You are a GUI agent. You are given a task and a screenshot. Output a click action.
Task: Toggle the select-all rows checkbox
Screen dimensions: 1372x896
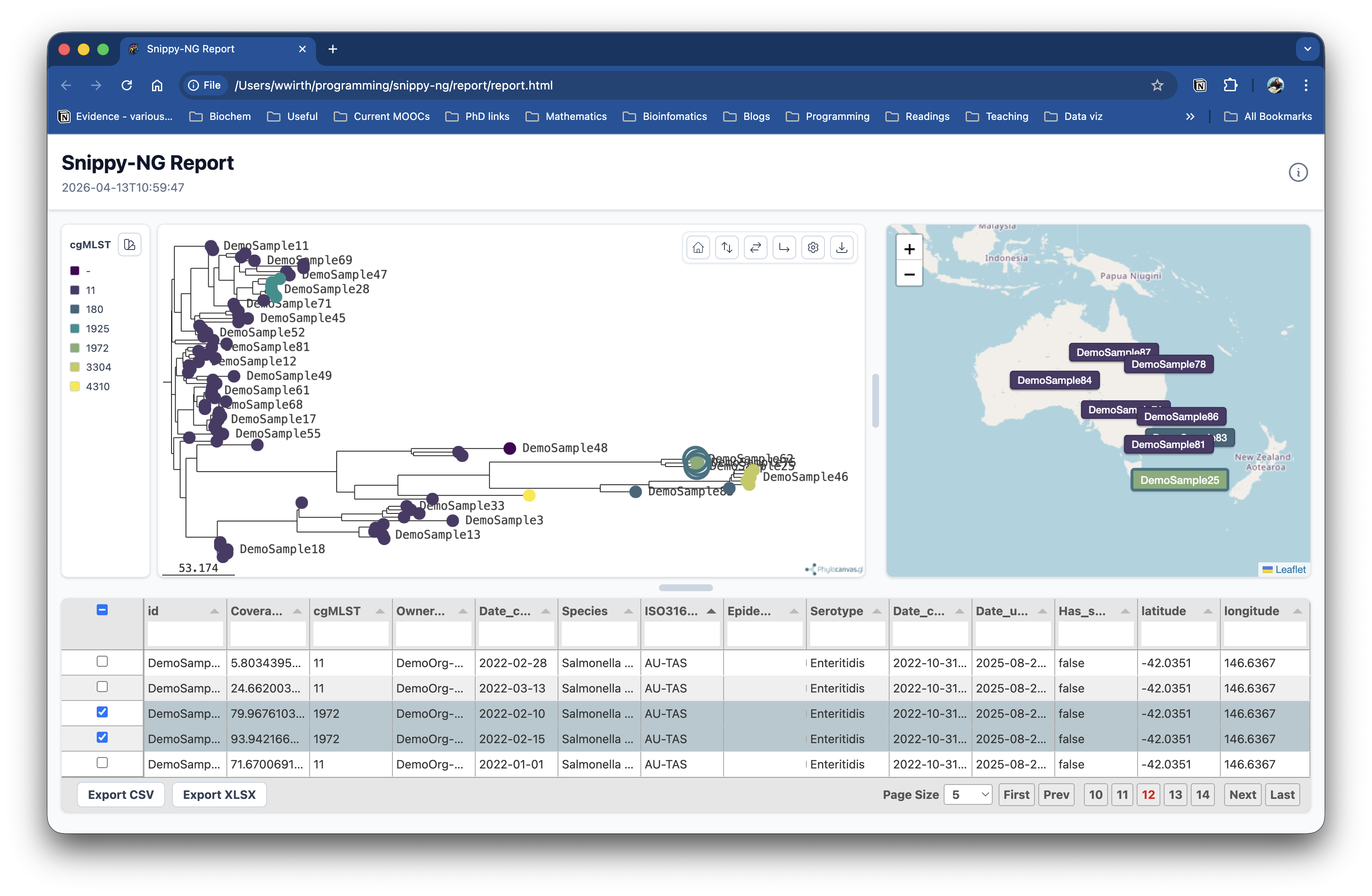(x=102, y=610)
